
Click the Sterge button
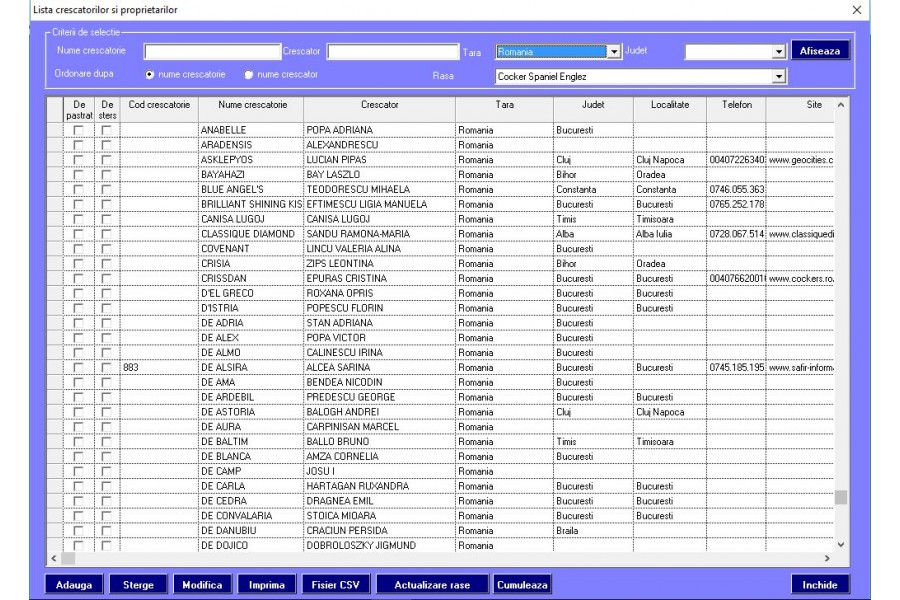138,584
